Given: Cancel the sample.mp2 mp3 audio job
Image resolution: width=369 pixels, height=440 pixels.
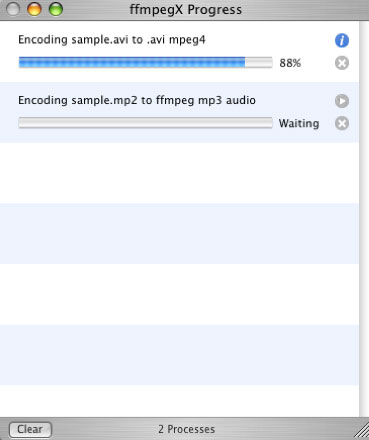Looking at the screenshot, I should (x=342, y=124).
